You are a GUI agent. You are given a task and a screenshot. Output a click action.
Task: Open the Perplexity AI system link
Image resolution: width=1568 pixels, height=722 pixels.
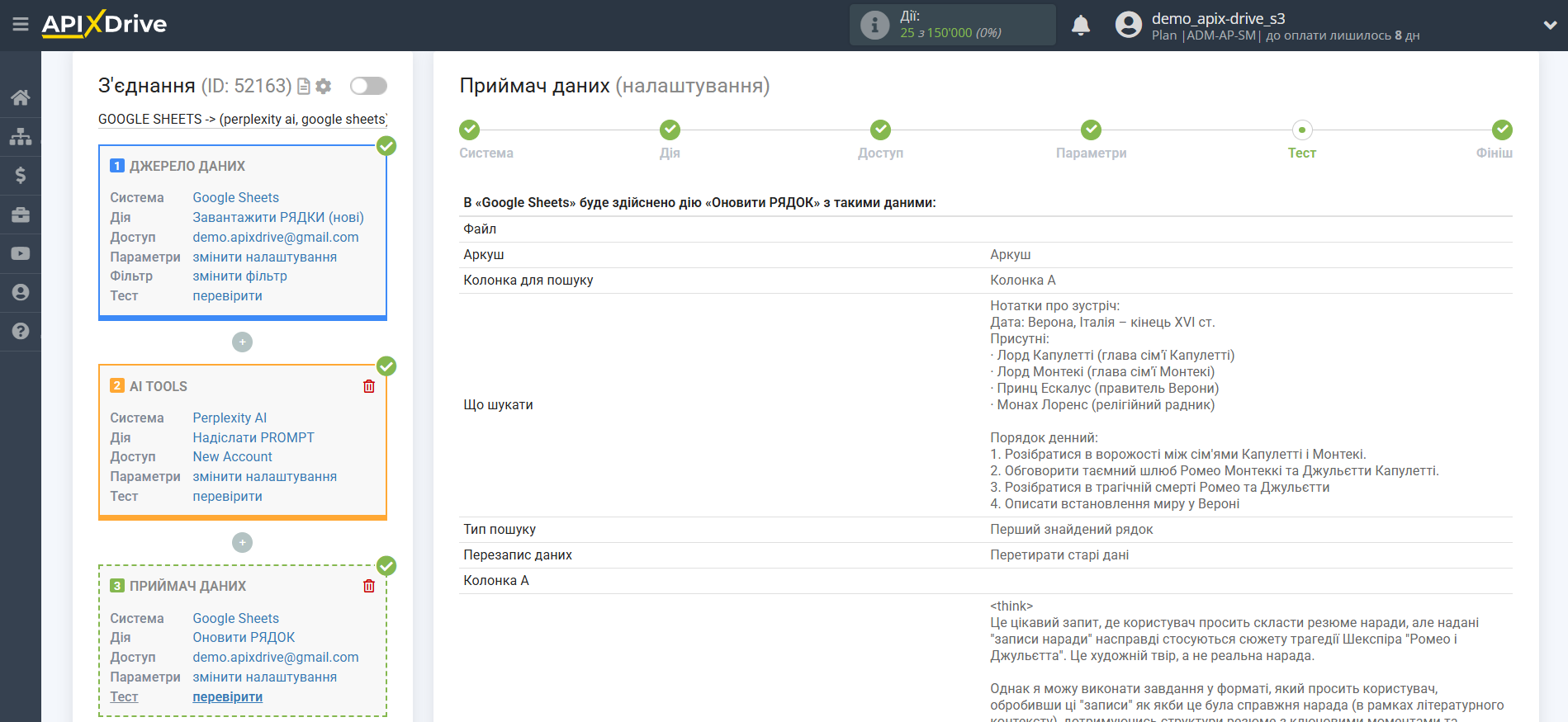click(x=230, y=418)
